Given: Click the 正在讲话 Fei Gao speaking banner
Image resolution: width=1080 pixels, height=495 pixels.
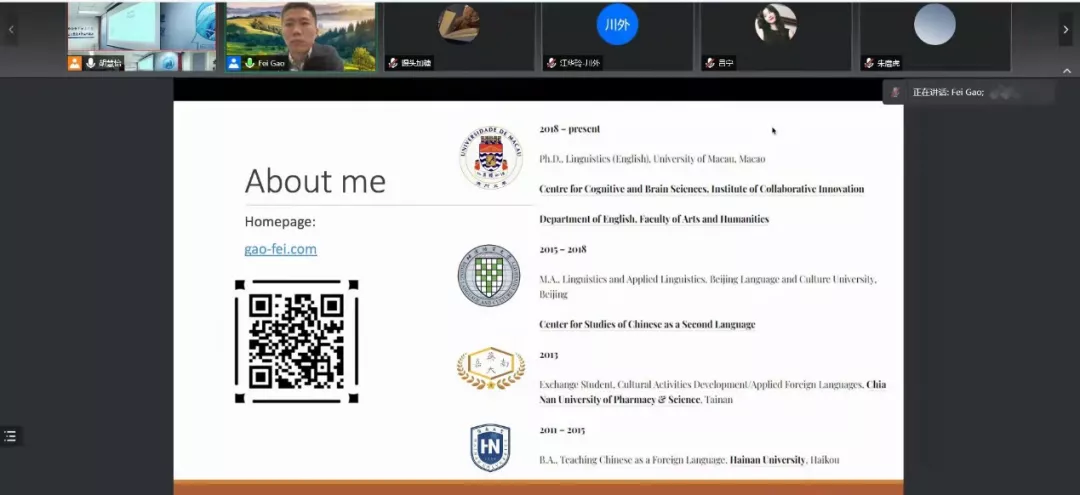Looking at the screenshot, I should pyautogui.click(x=968, y=92).
